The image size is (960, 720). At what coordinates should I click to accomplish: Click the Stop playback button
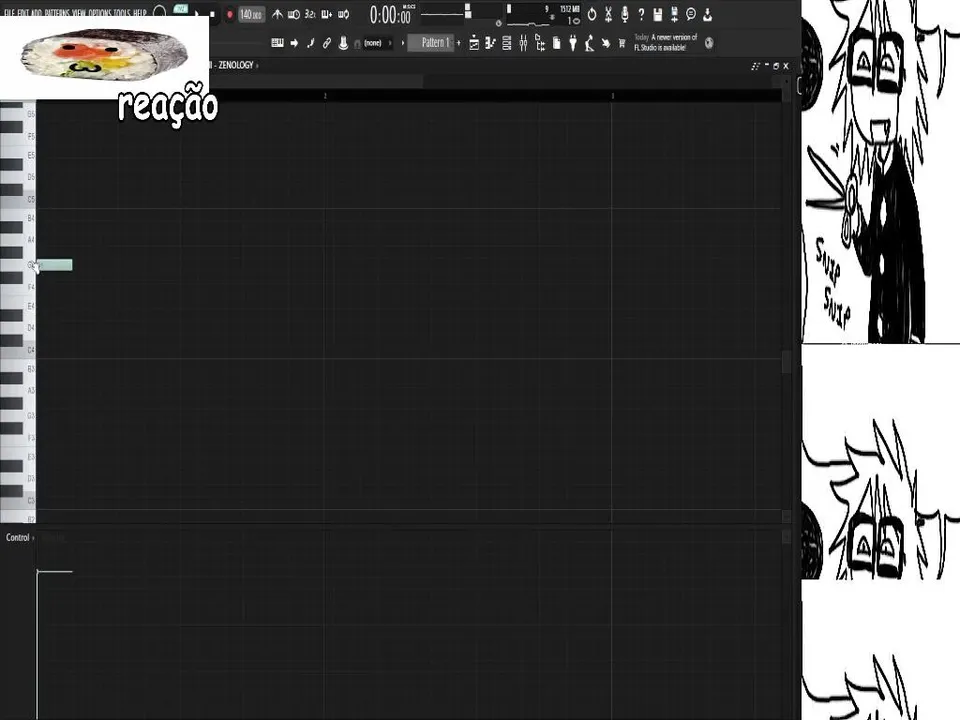(212, 13)
